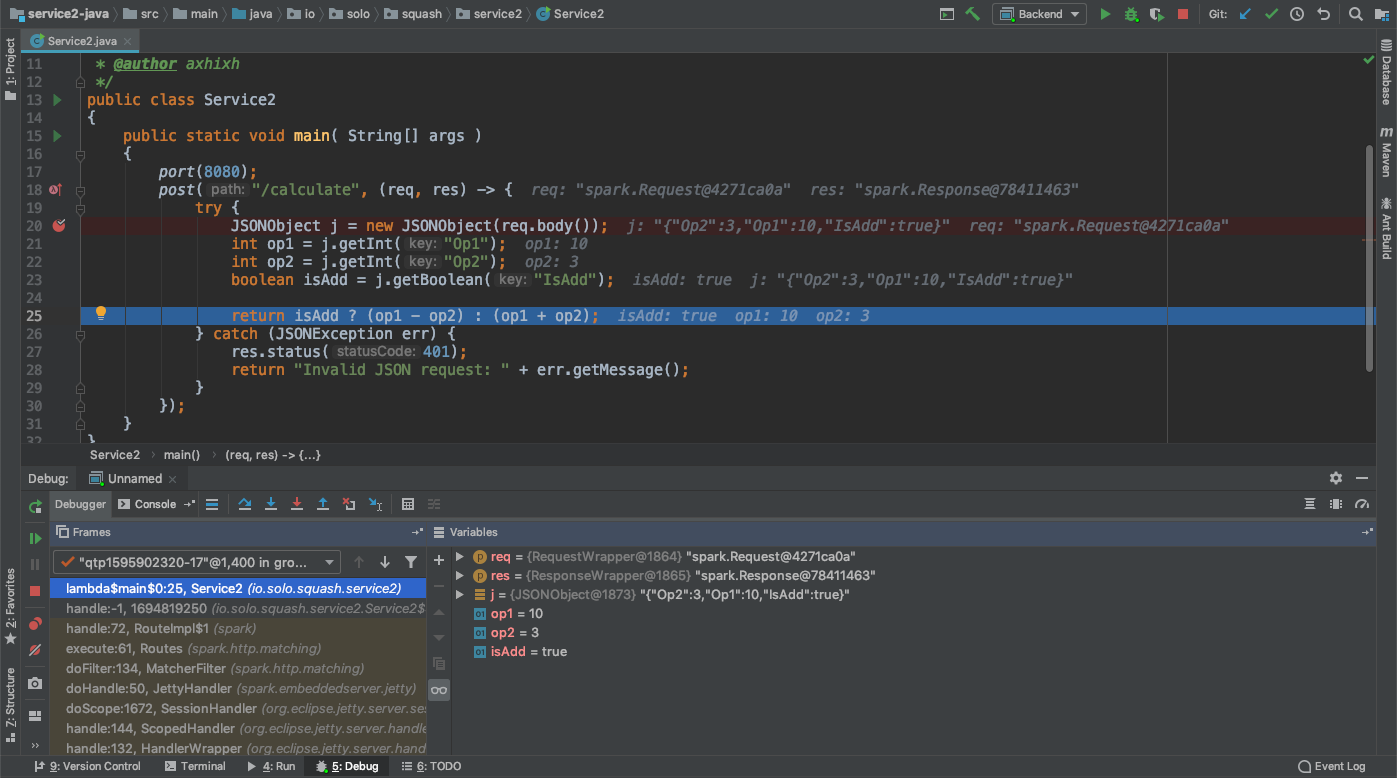The image size is (1397, 778).
Task: Open View Breakpoints in the debug sidebar
Action: [x=35, y=623]
